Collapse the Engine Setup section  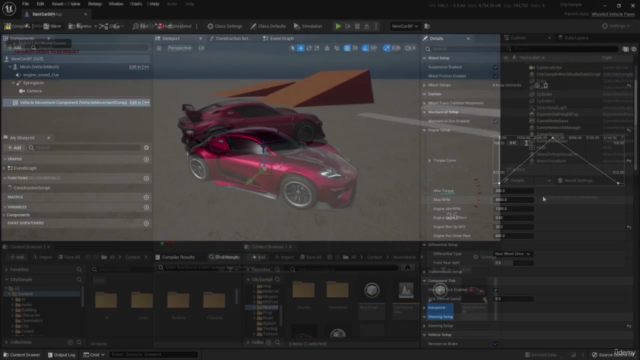point(424,130)
